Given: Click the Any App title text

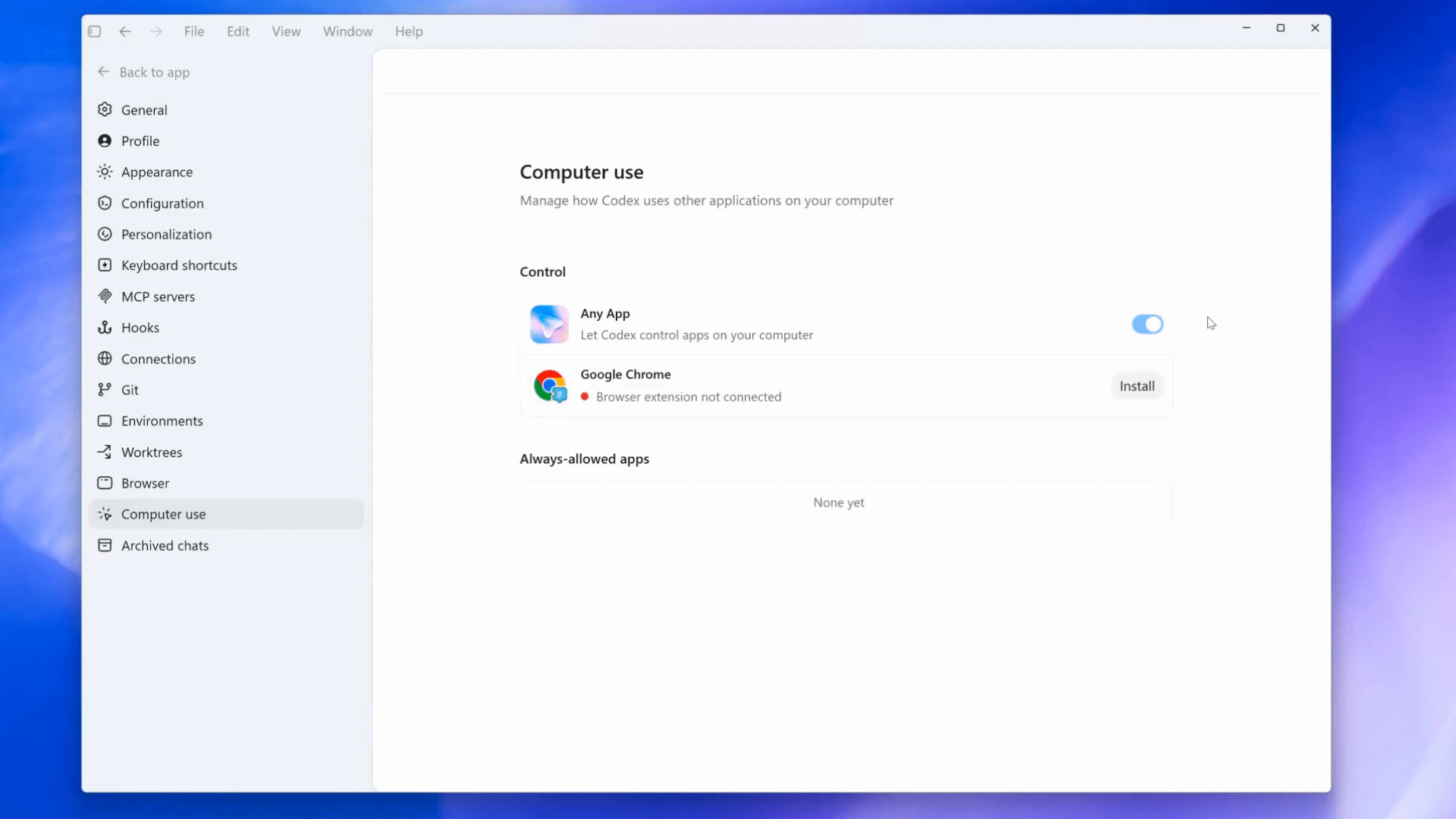Looking at the screenshot, I should click(605, 313).
